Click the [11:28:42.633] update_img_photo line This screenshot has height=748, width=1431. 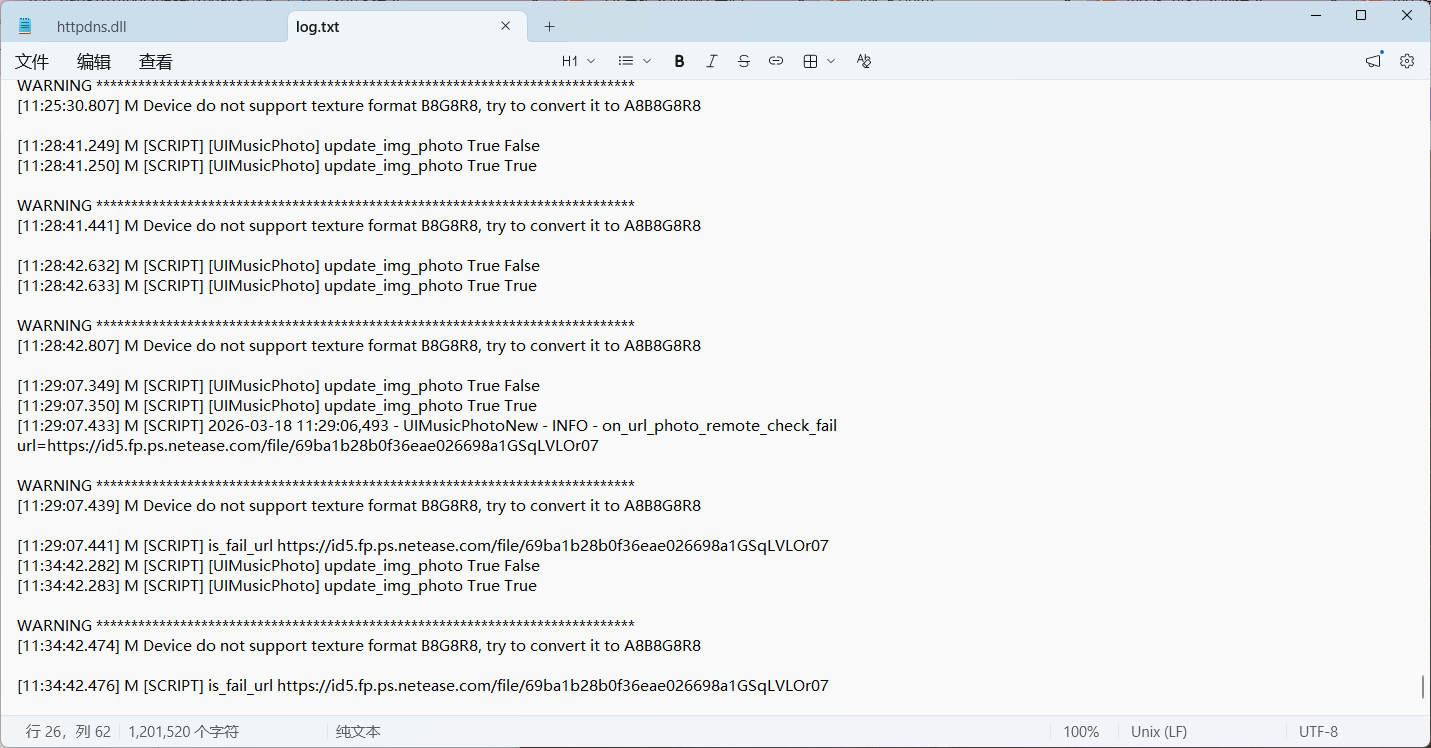tap(277, 286)
